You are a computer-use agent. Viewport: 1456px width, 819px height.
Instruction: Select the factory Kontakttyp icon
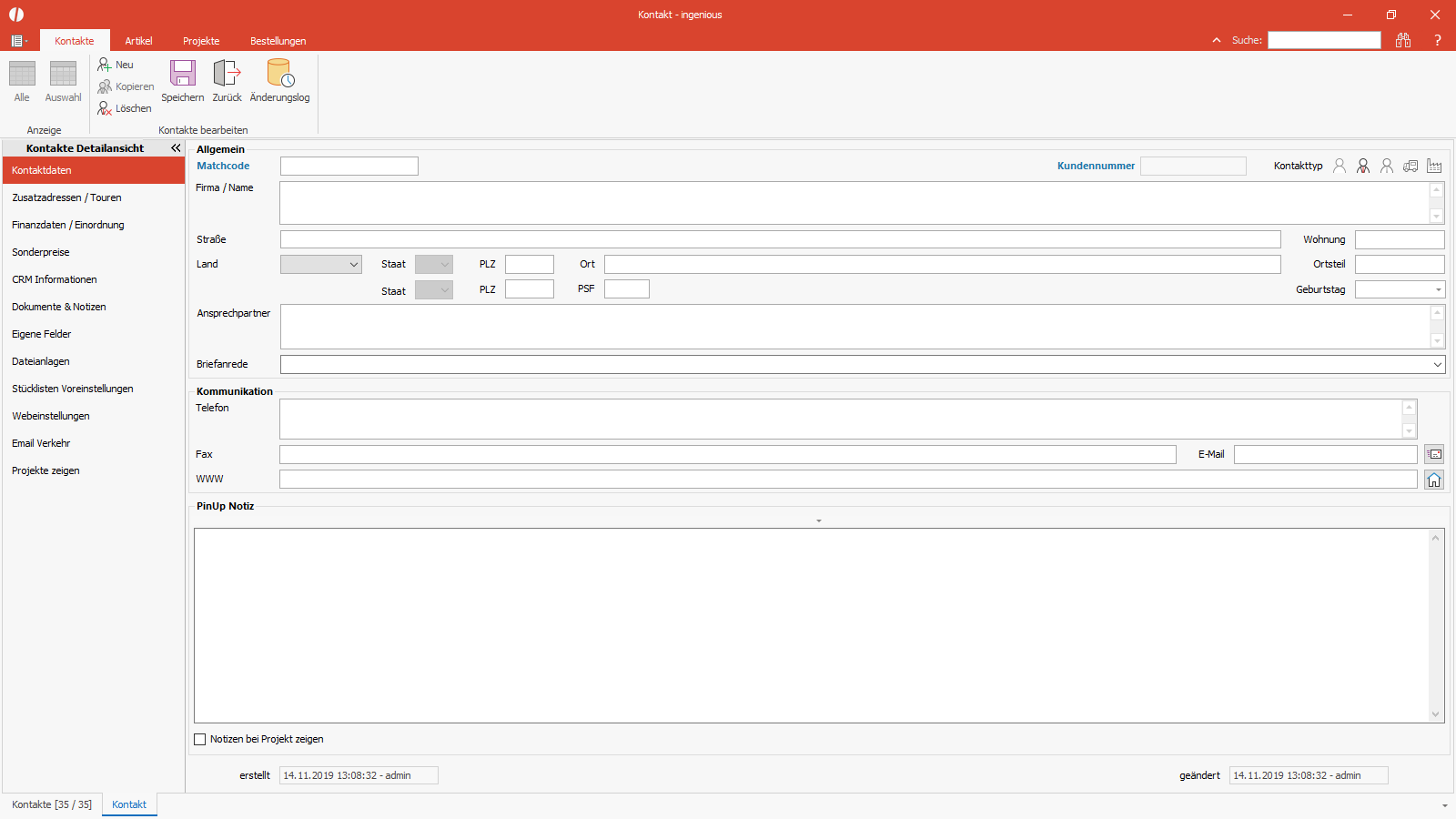(x=1434, y=166)
